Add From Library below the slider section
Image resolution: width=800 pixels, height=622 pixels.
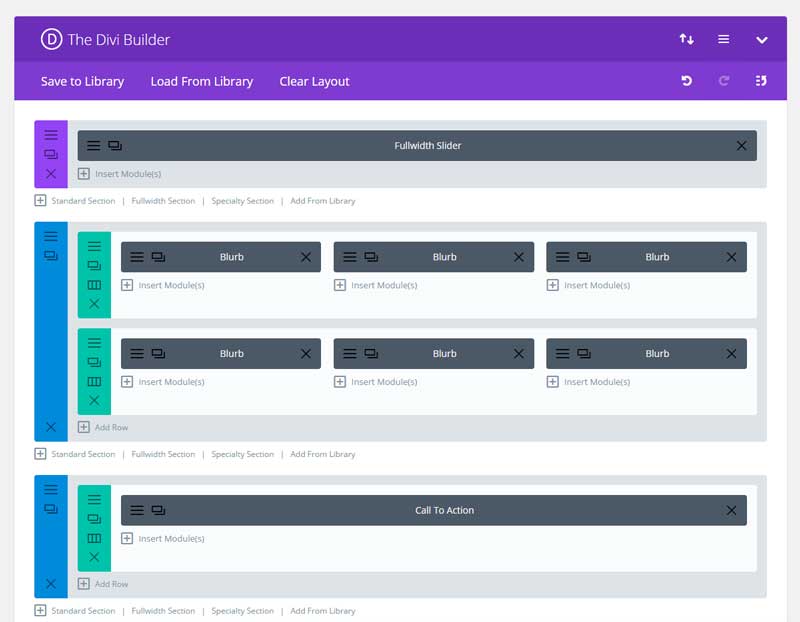[322, 201]
